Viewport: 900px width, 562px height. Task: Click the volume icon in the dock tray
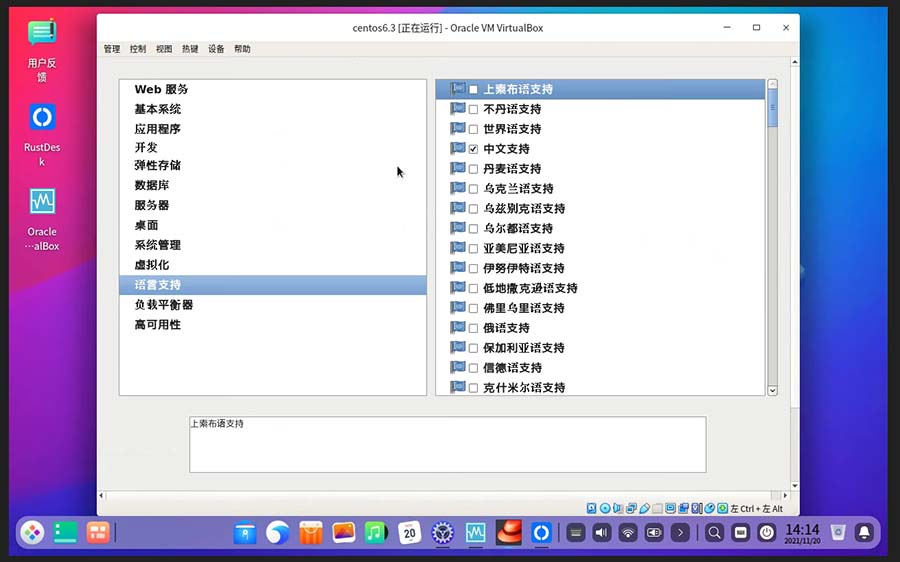pos(602,533)
